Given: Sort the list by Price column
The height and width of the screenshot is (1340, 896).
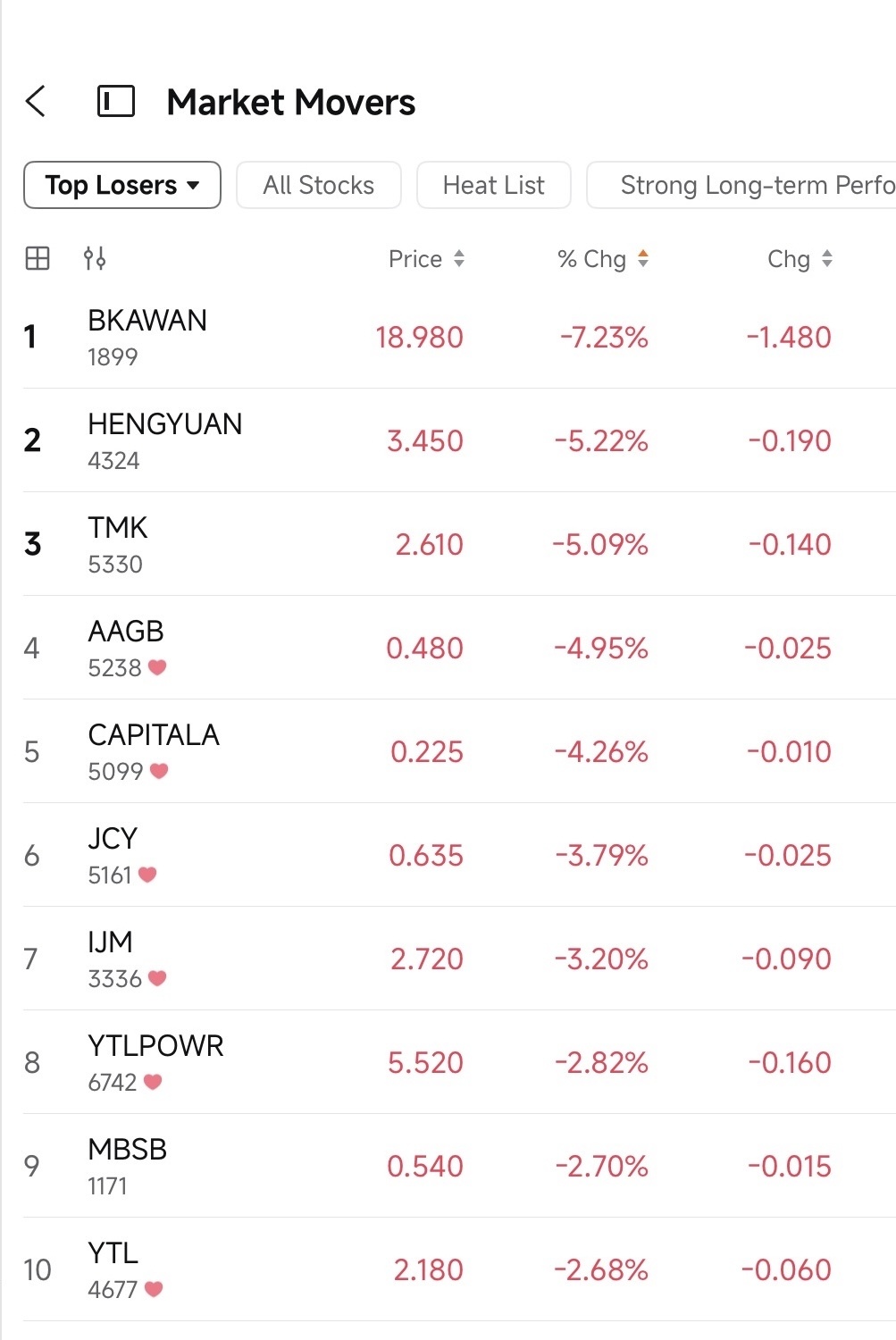Looking at the screenshot, I should [x=426, y=259].
